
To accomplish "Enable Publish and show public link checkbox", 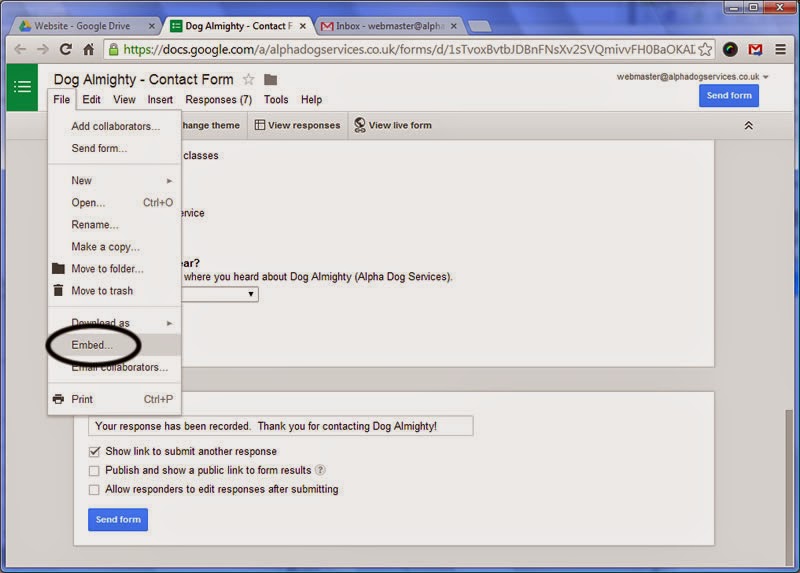I will click(94, 470).
